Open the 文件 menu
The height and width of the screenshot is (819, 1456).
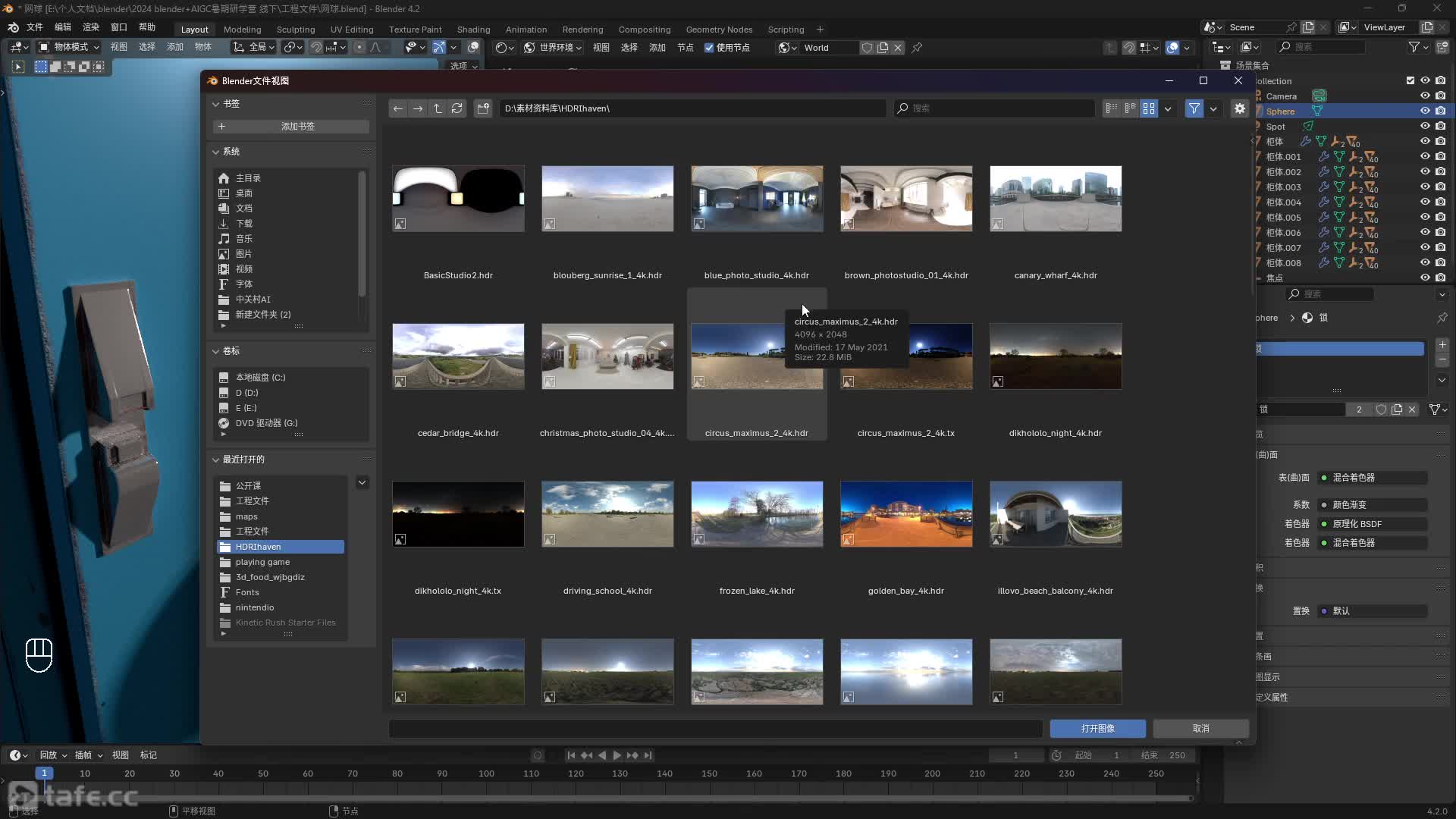click(35, 27)
